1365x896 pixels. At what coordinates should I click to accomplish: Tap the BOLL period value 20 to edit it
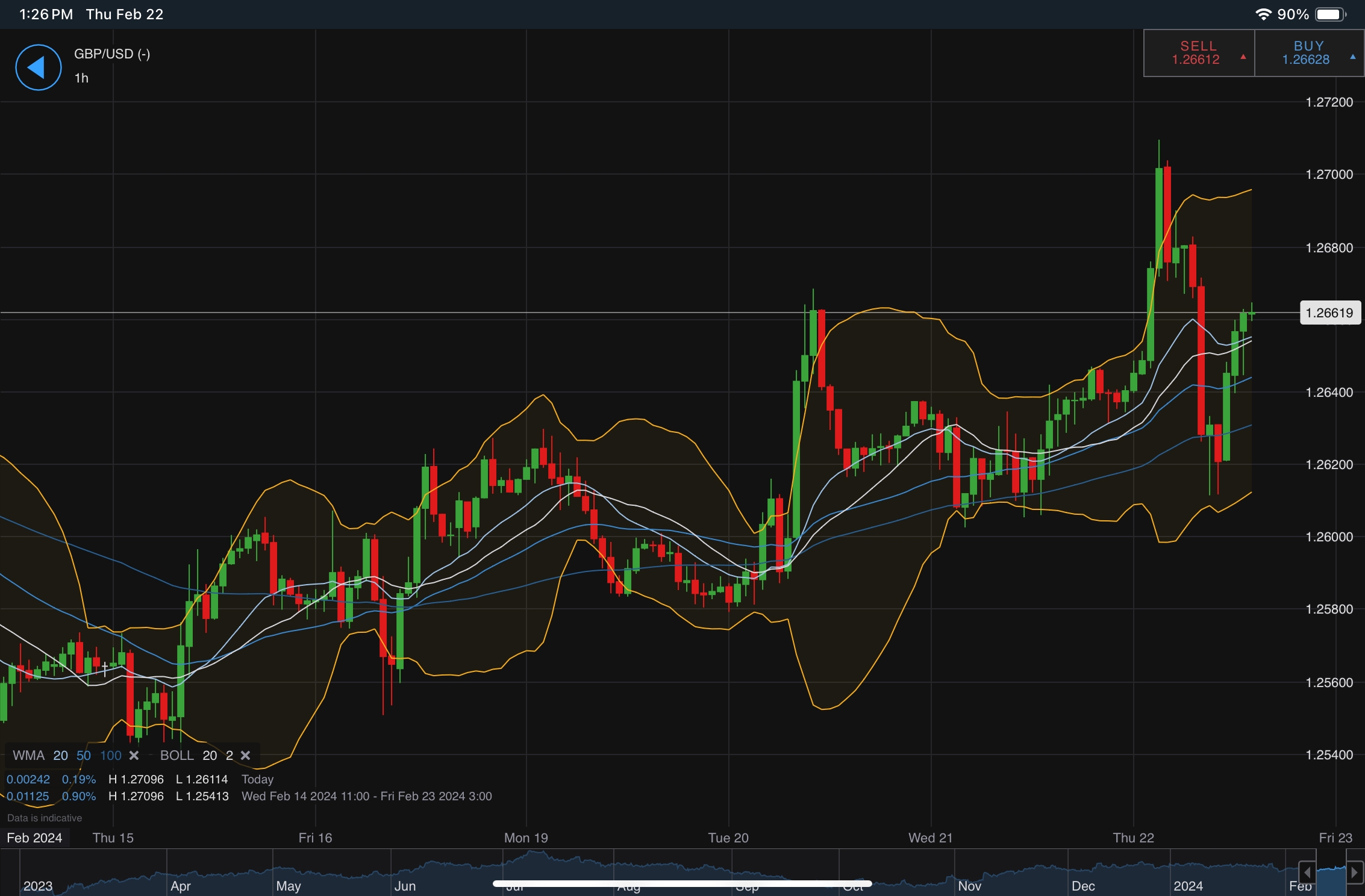click(209, 755)
